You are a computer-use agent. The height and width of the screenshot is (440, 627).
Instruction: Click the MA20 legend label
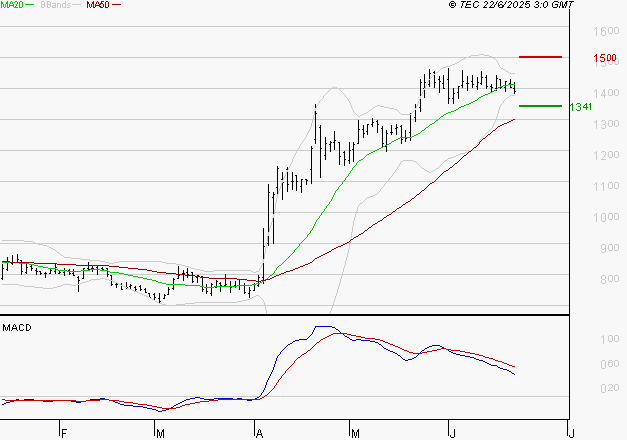[x=12, y=5]
